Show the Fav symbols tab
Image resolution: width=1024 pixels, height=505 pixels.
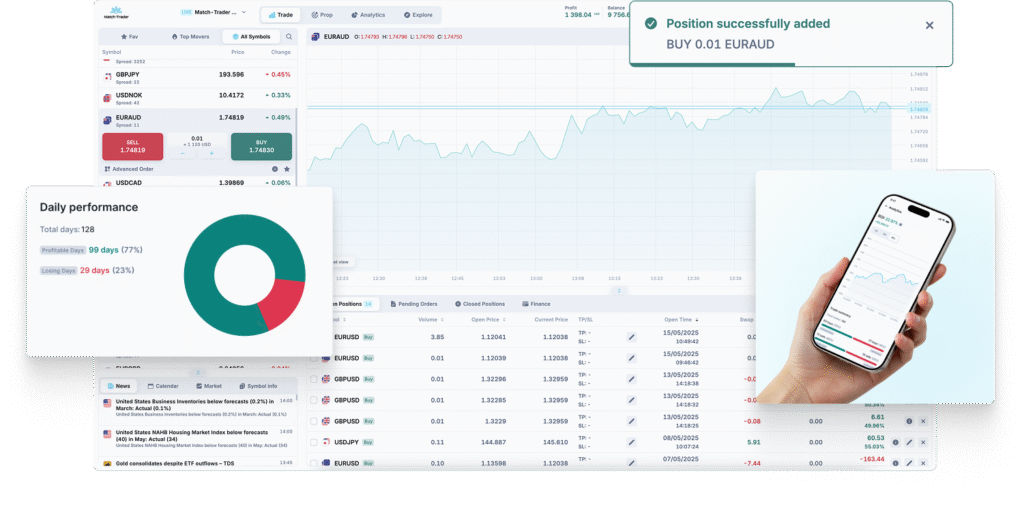129,37
